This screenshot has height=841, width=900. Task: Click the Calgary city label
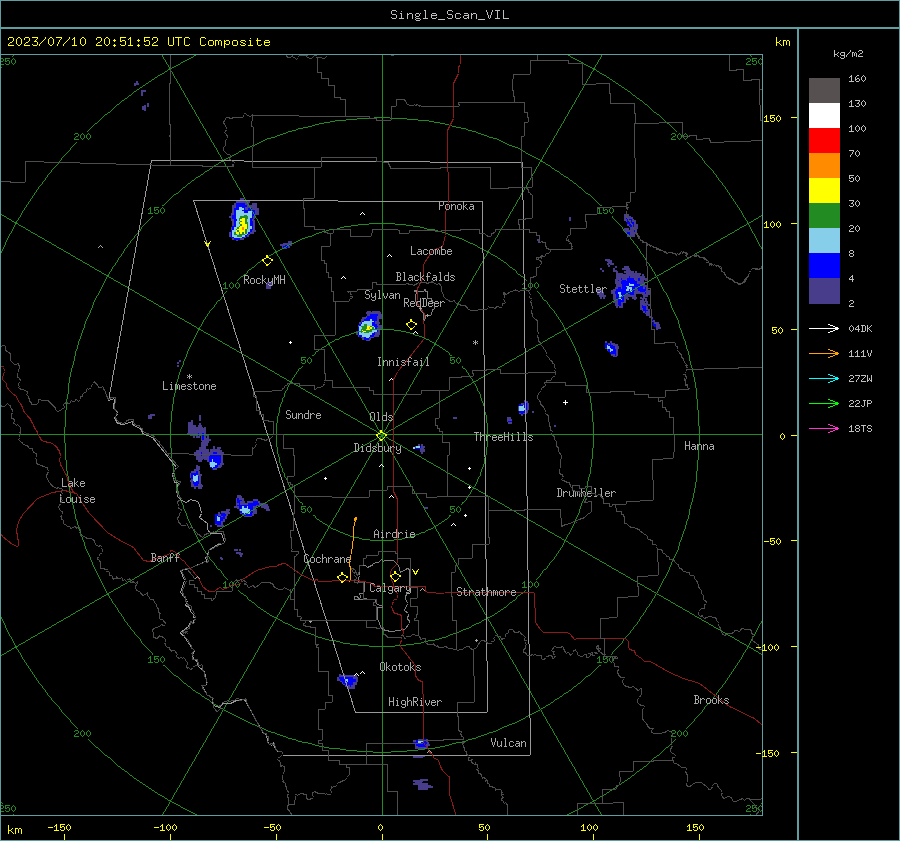(x=390, y=588)
